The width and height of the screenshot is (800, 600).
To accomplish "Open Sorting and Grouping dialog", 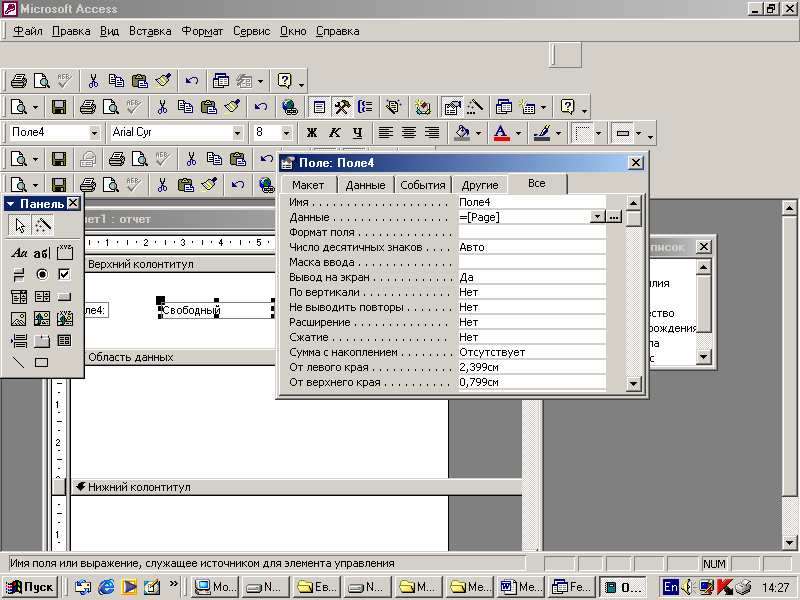I will click(365, 107).
